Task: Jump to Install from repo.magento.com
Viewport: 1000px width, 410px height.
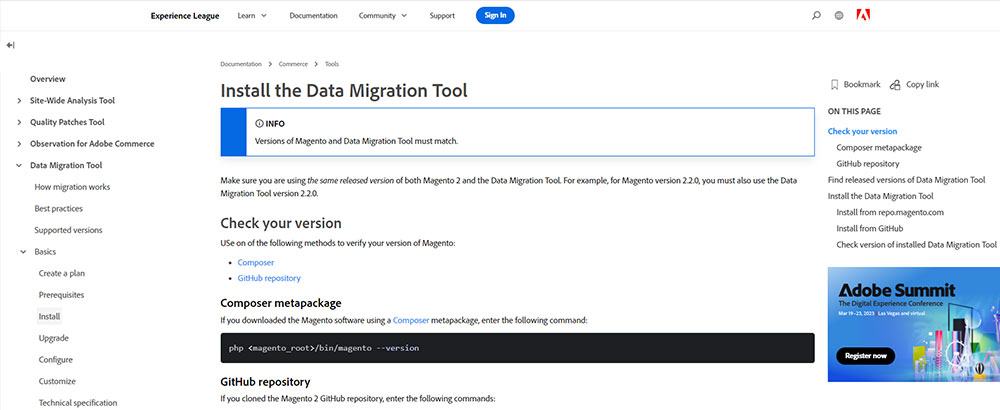Action: 890,212
